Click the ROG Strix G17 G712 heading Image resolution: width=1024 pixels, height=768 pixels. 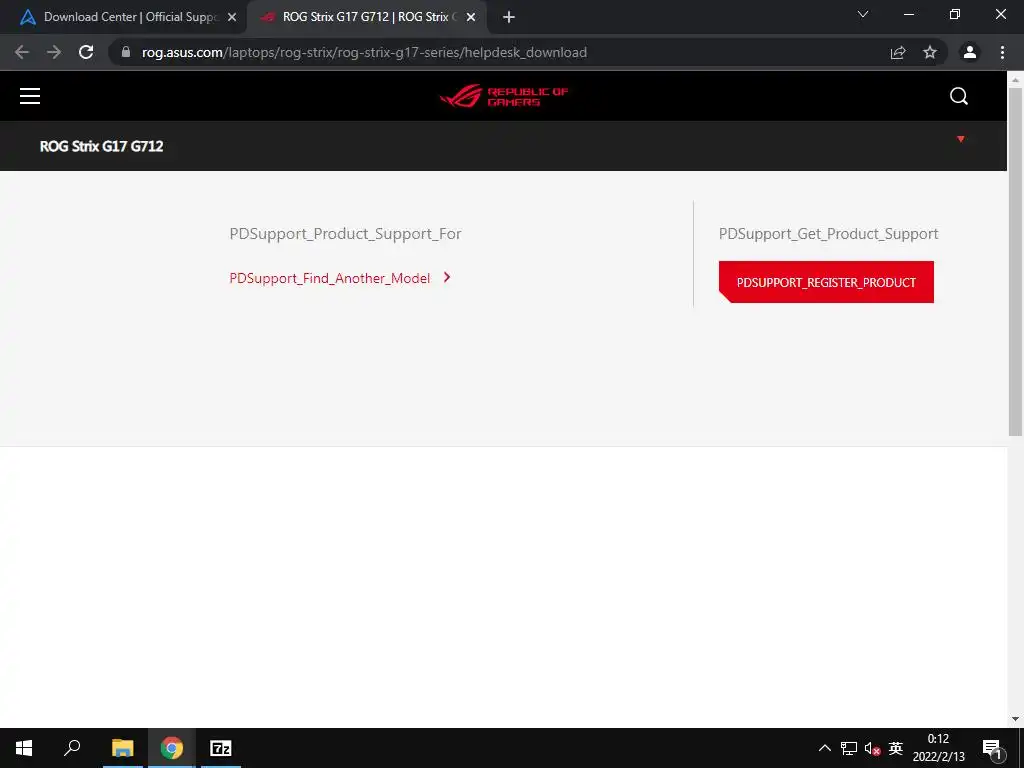(101, 146)
